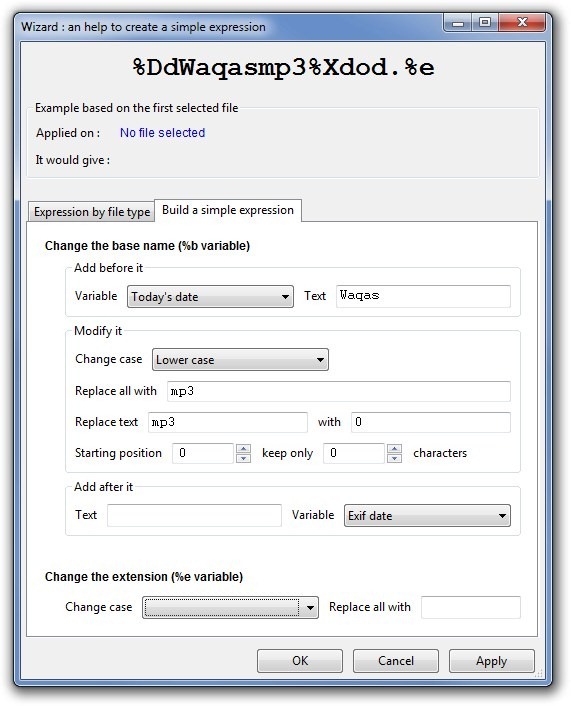
Task: Increase the keep only characters value
Action: tap(394, 448)
